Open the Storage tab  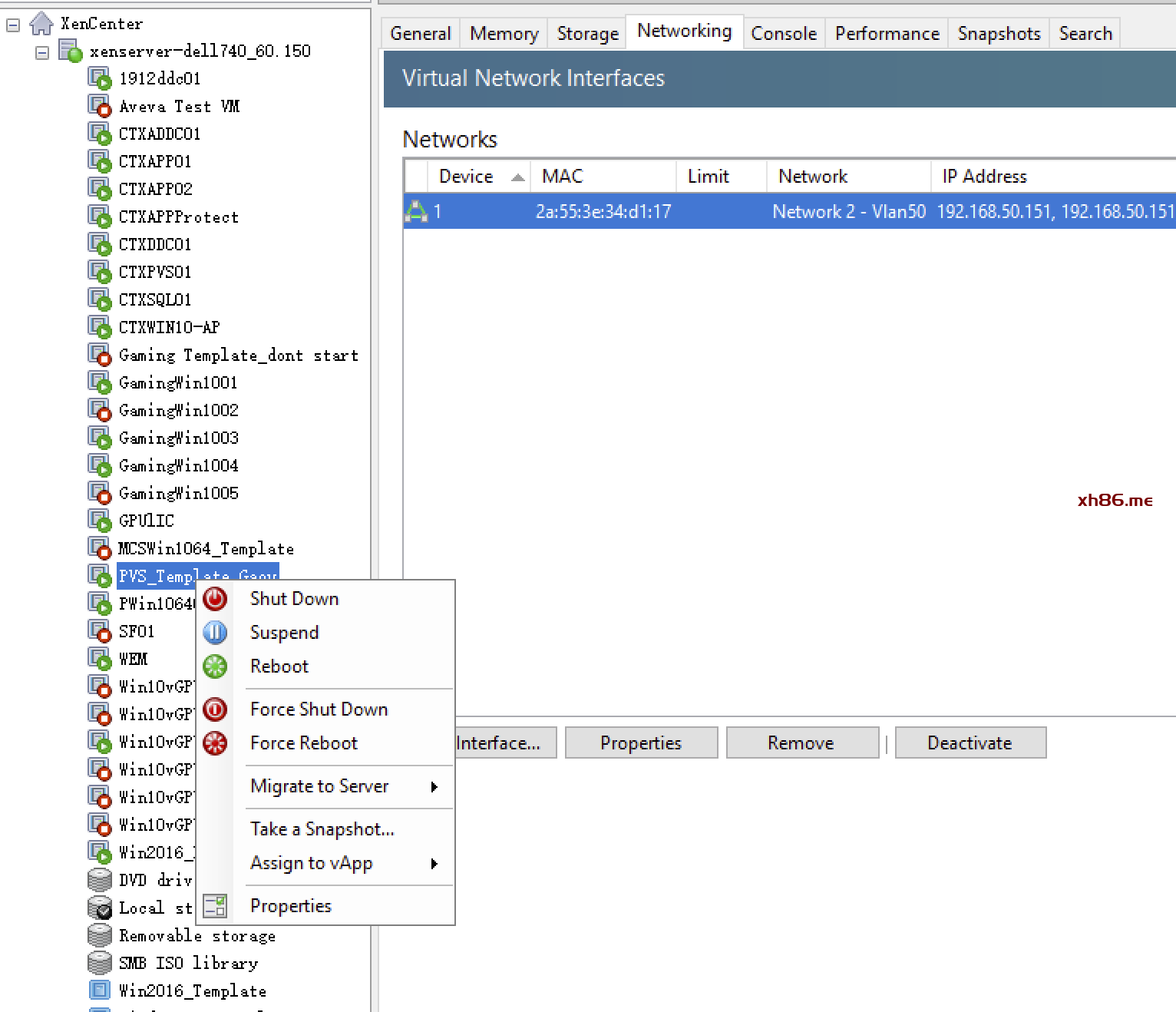pyautogui.click(x=587, y=34)
